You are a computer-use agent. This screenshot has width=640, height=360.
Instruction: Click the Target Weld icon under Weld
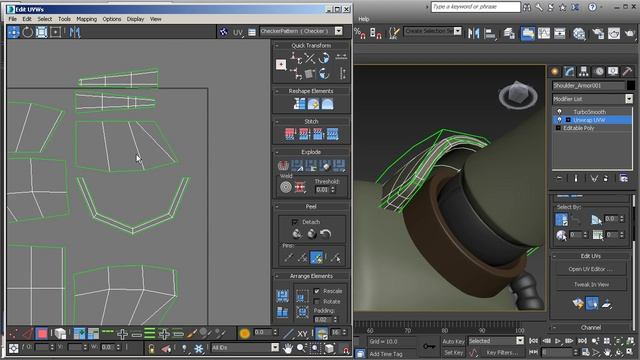pyautogui.click(x=286, y=187)
